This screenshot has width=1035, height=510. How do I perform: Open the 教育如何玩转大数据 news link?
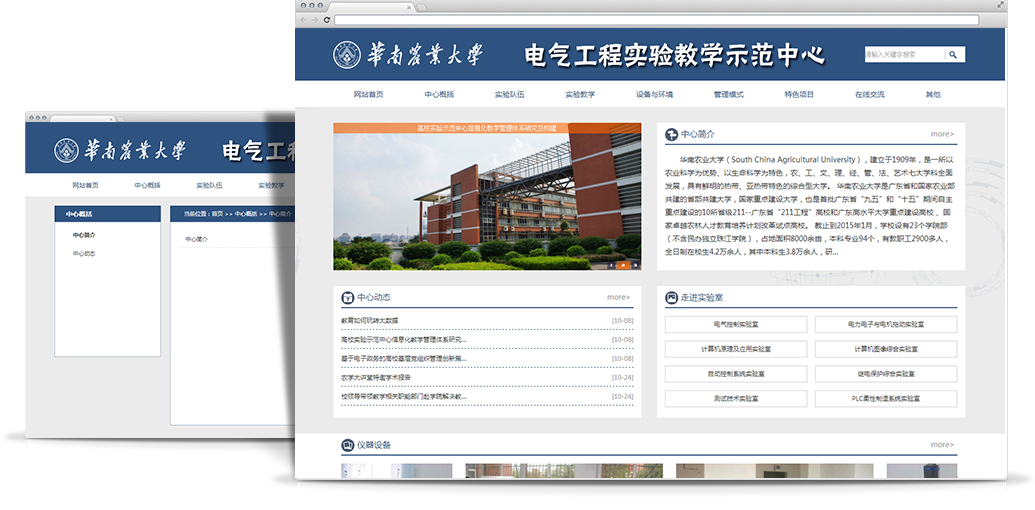pyautogui.click(x=369, y=321)
